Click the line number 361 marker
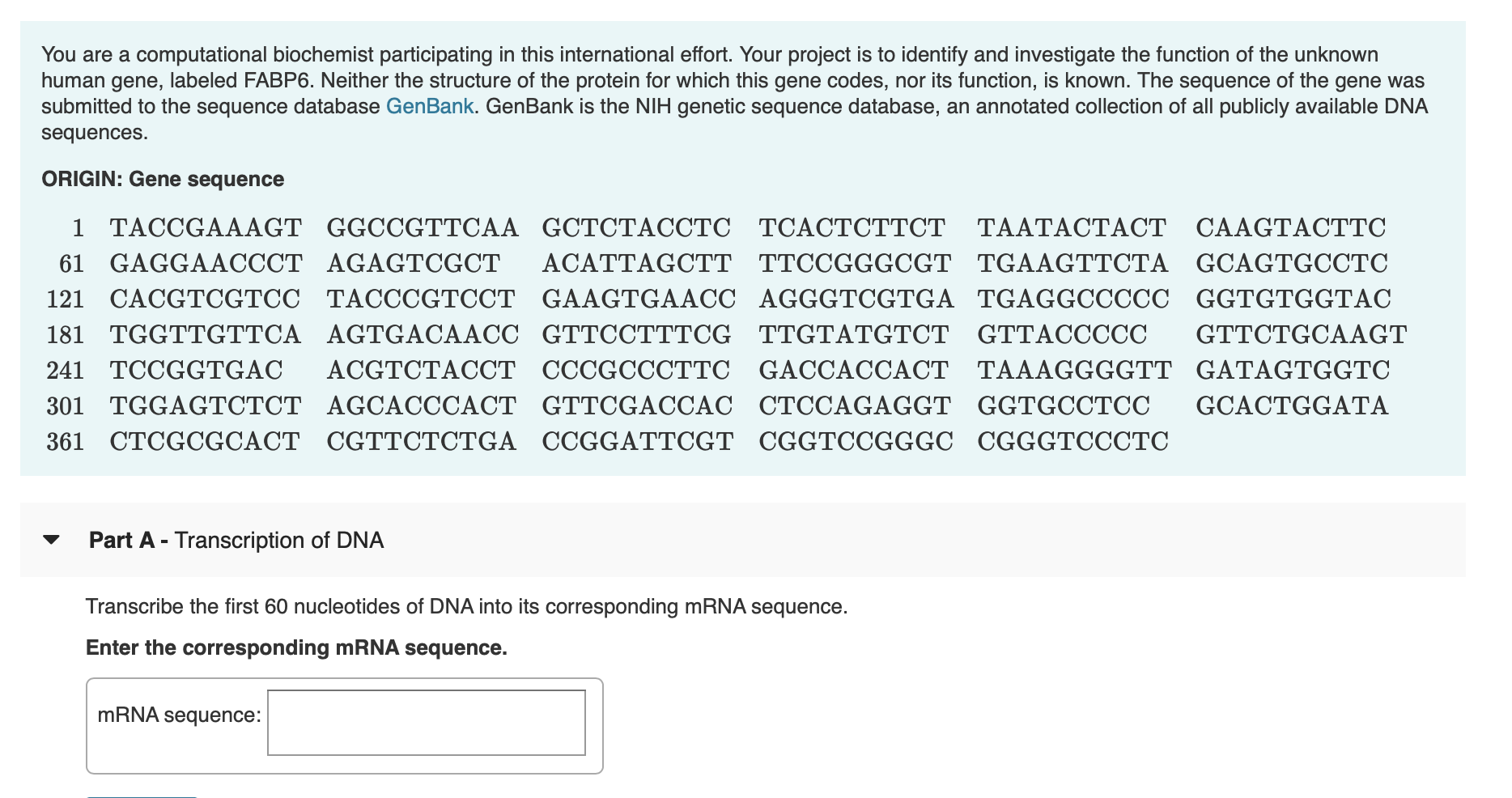The width and height of the screenshot is (1512, 798). tap(66, 441)
